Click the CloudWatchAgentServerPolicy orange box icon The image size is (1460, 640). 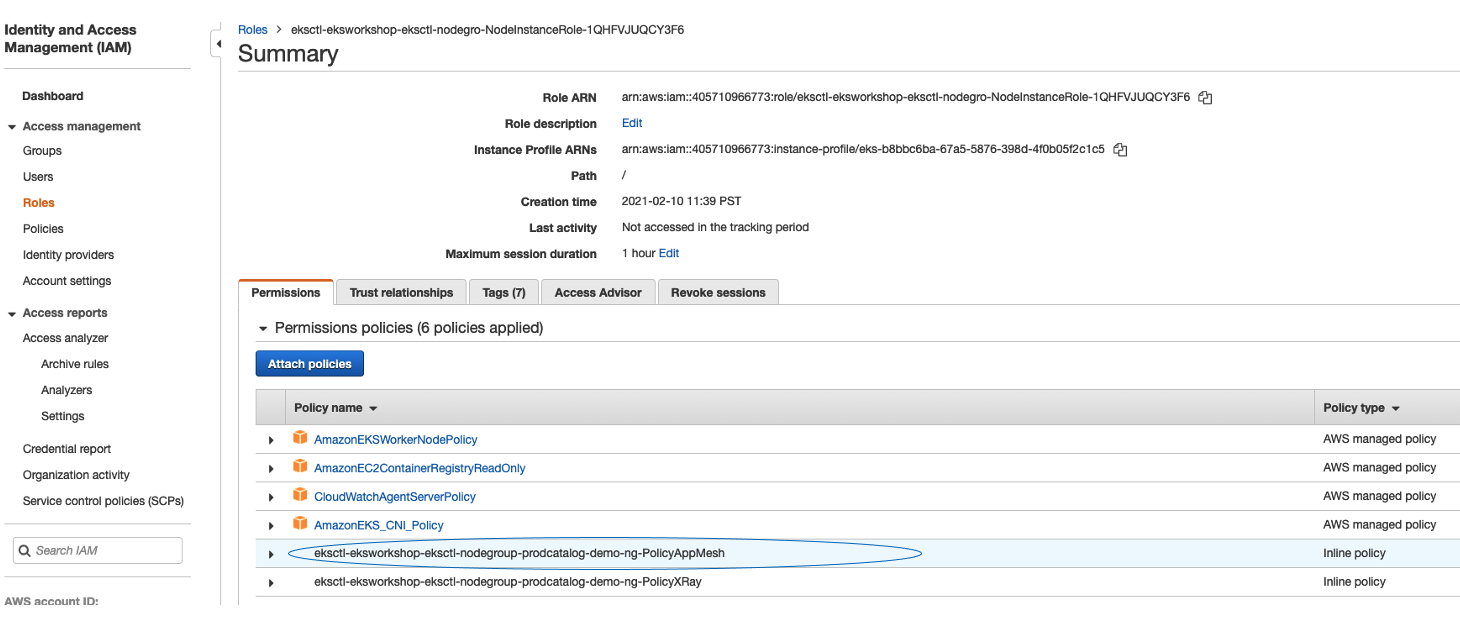300,495
